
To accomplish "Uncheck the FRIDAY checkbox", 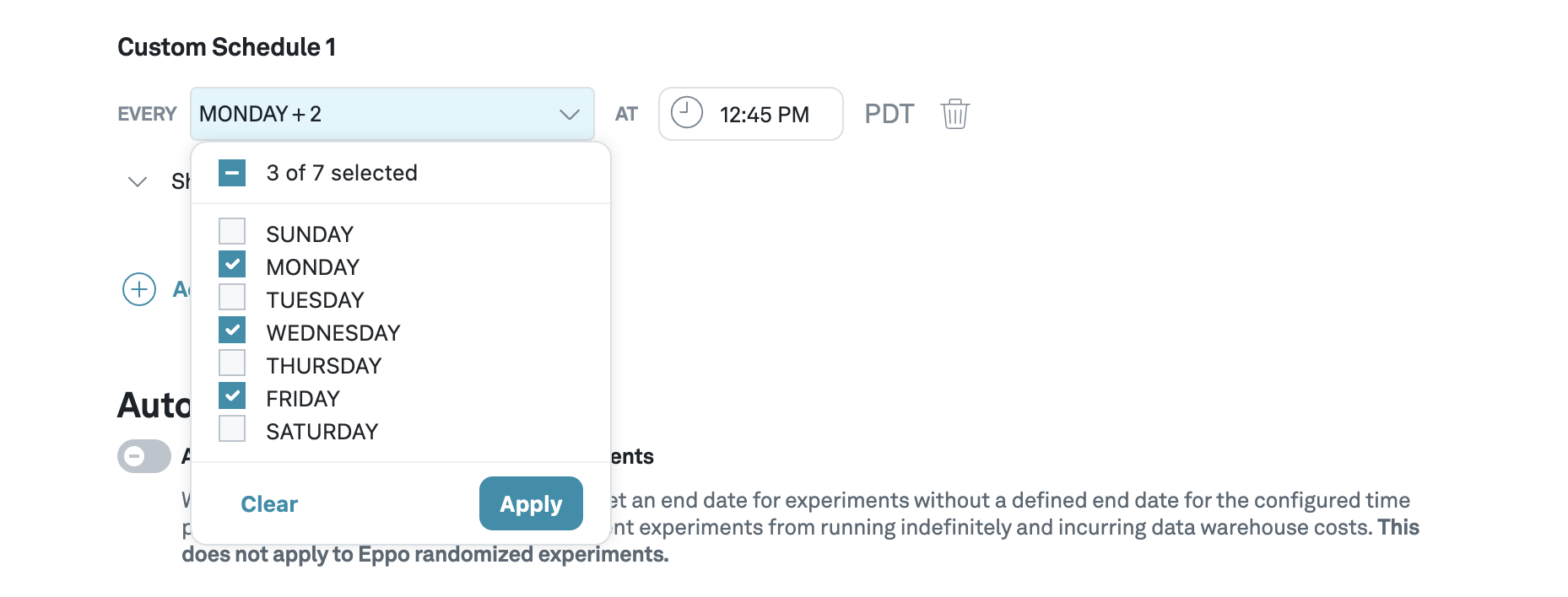I will tap(231, 395).
